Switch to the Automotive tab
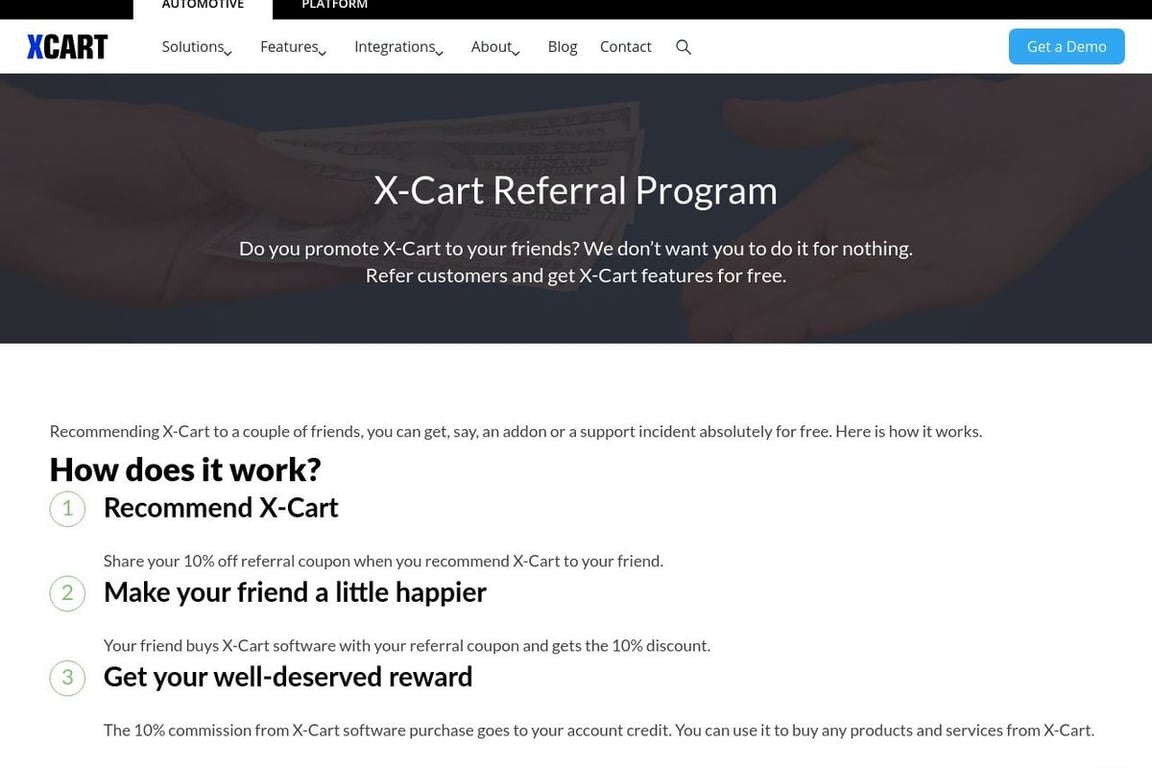This screenshot has width=1152, height=768. pos(203,6)
